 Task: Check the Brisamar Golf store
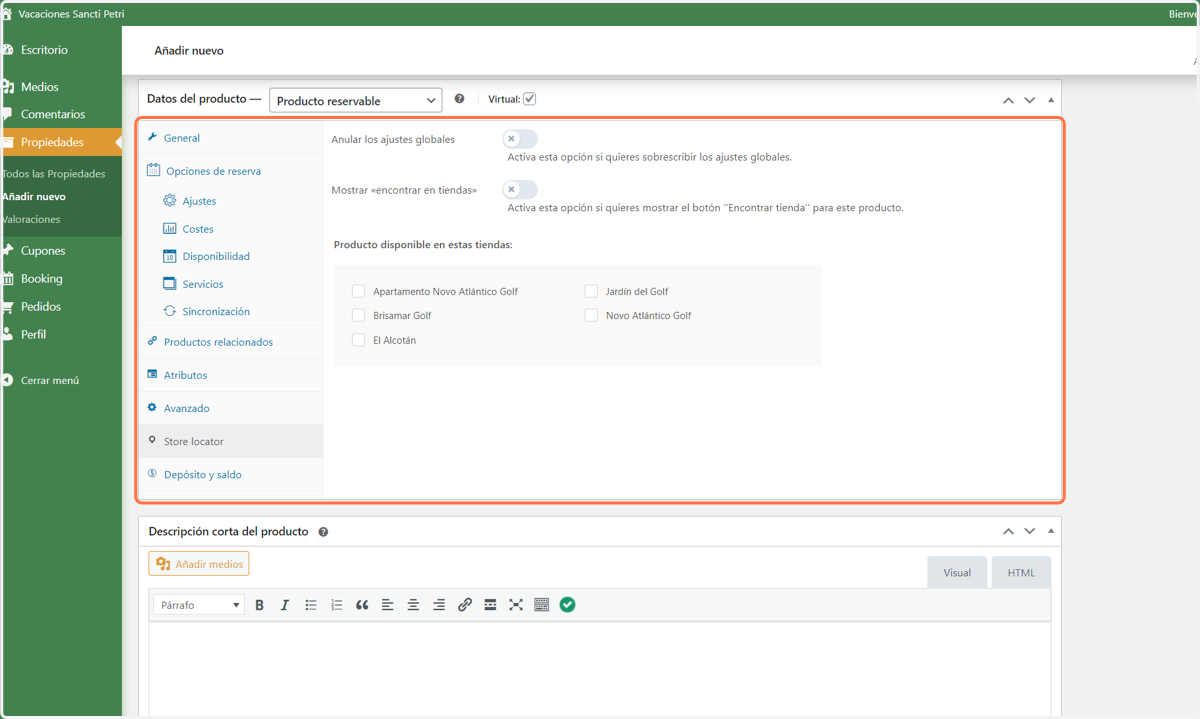[359, 315]
